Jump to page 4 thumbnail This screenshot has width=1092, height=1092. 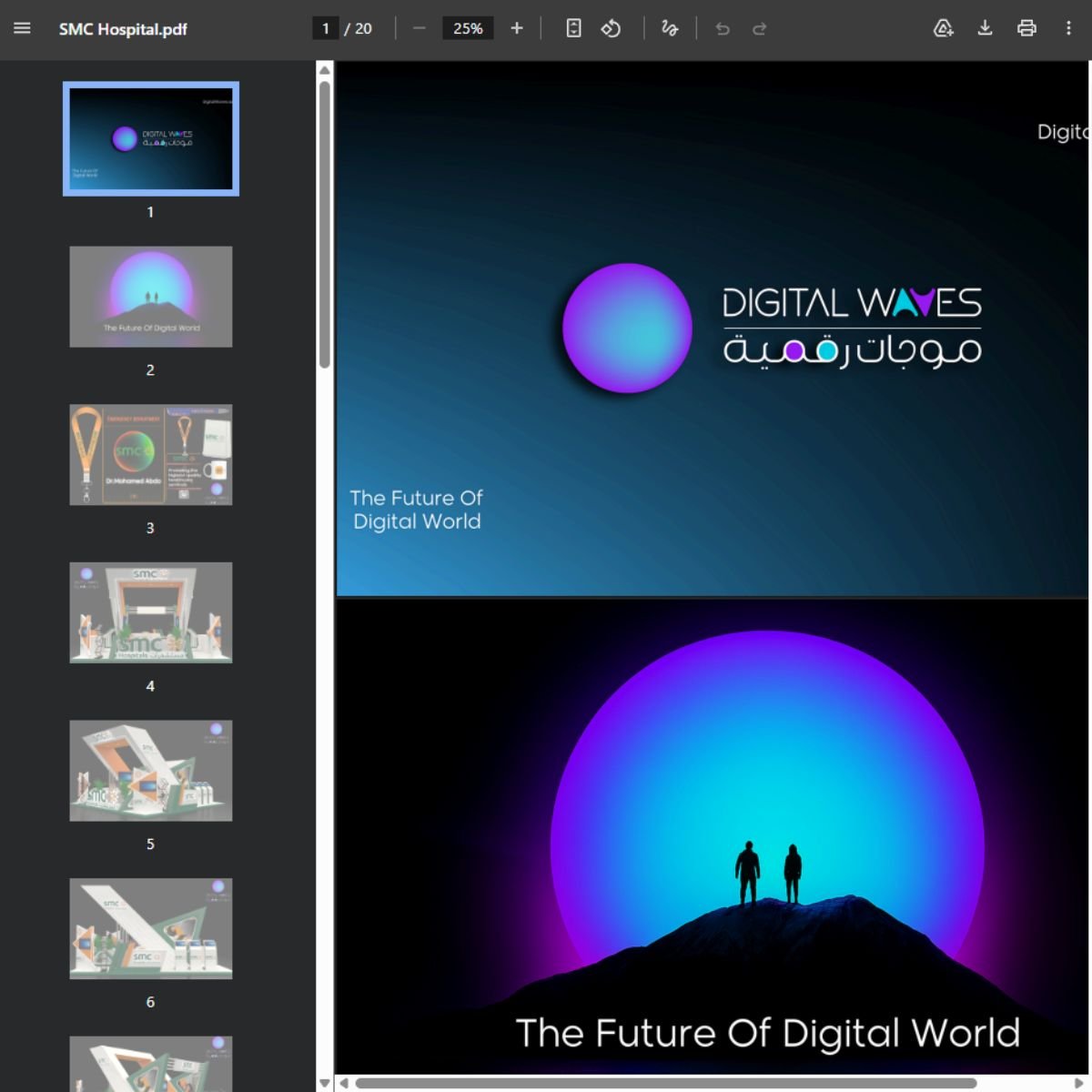151,612
